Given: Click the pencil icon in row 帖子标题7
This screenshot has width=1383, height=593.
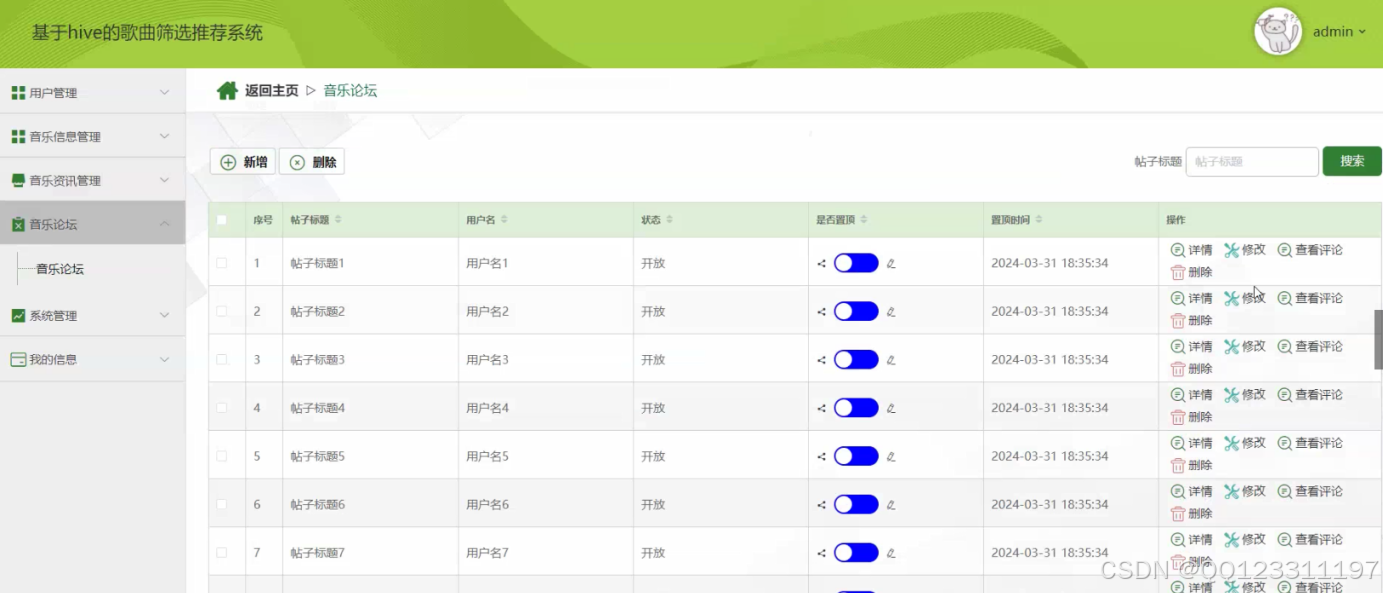Looking at the screenshot, I should (891, 553).
